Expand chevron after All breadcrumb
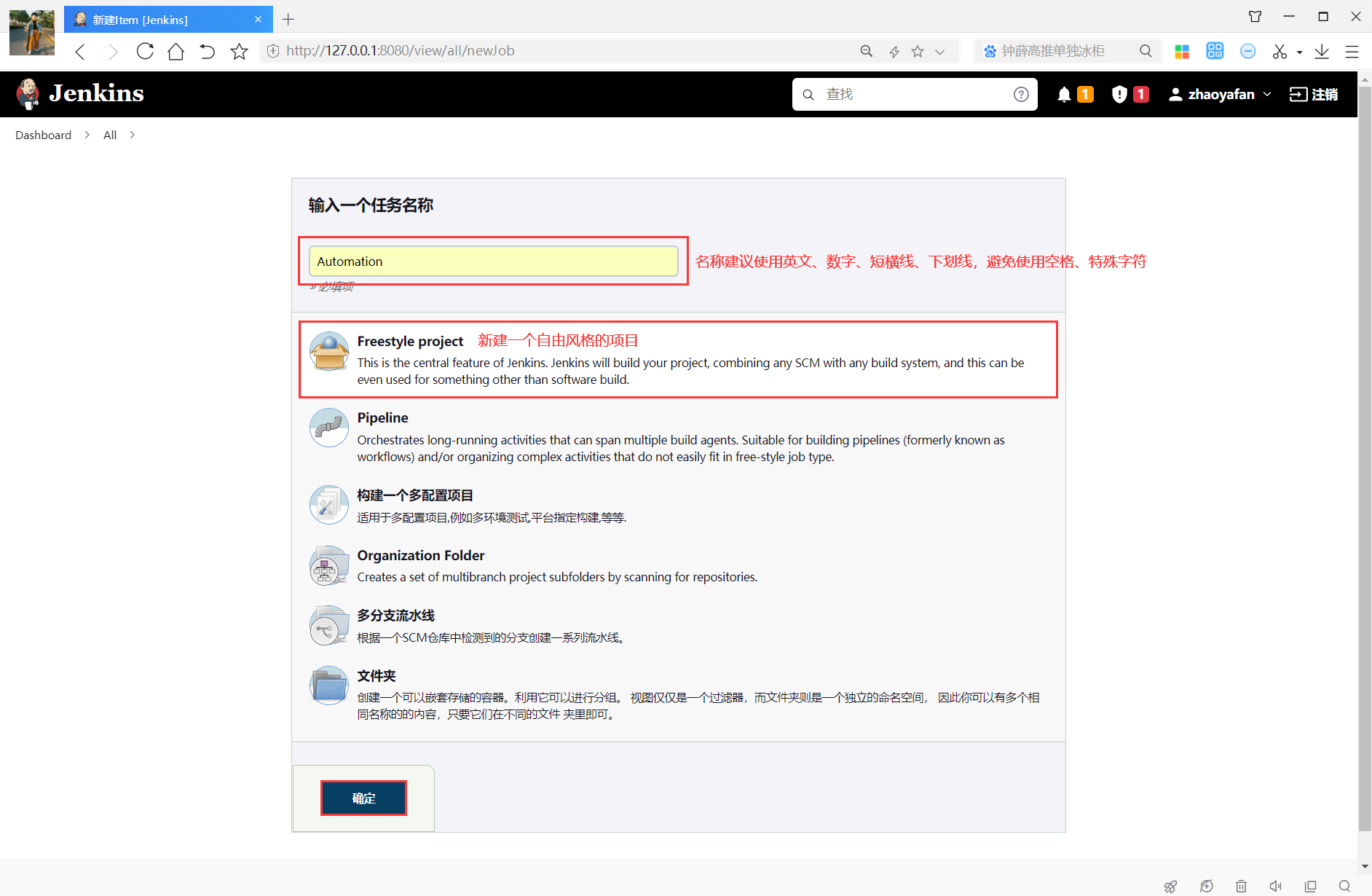 132,135
